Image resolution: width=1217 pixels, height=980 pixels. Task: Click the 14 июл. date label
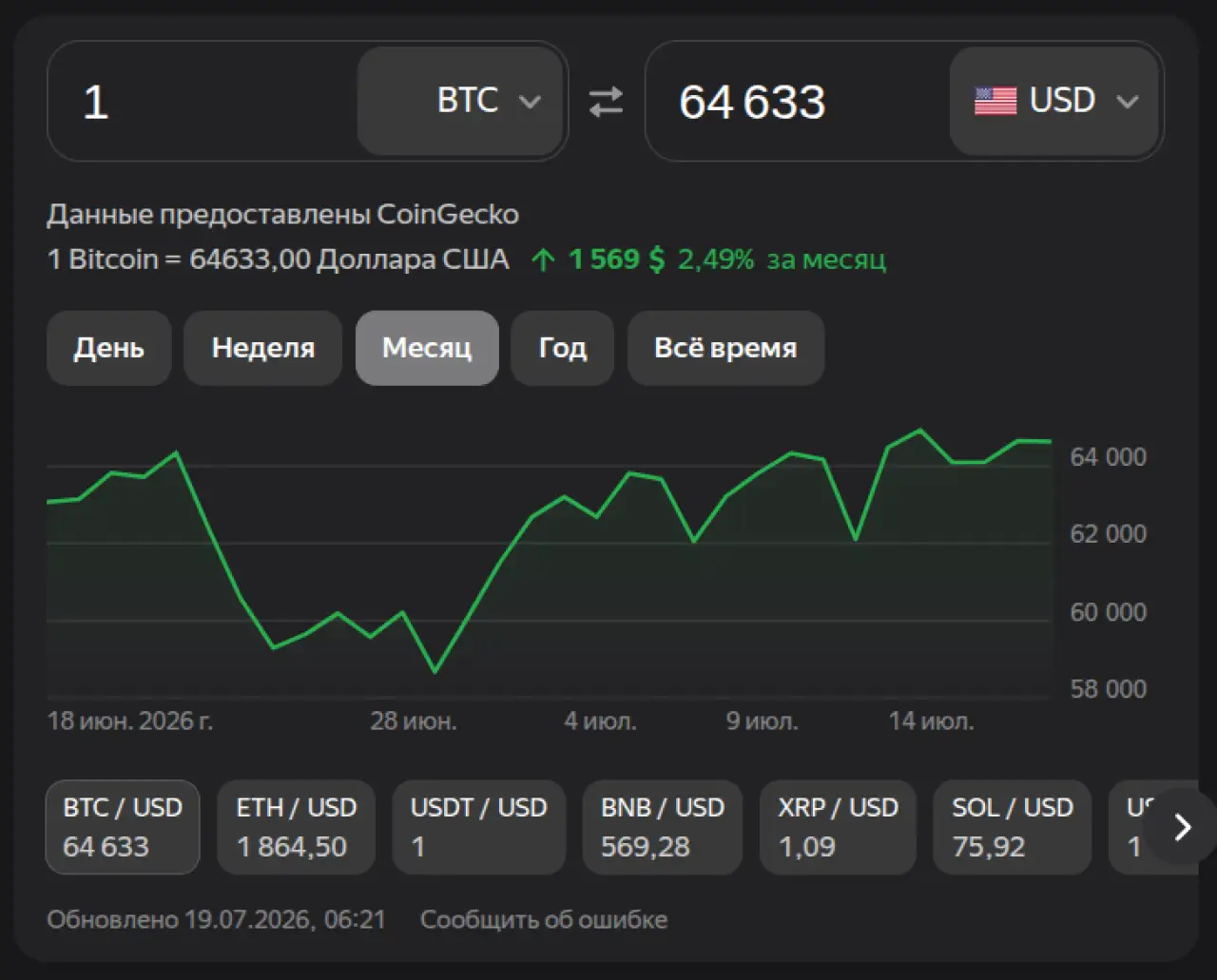[931, 721]
